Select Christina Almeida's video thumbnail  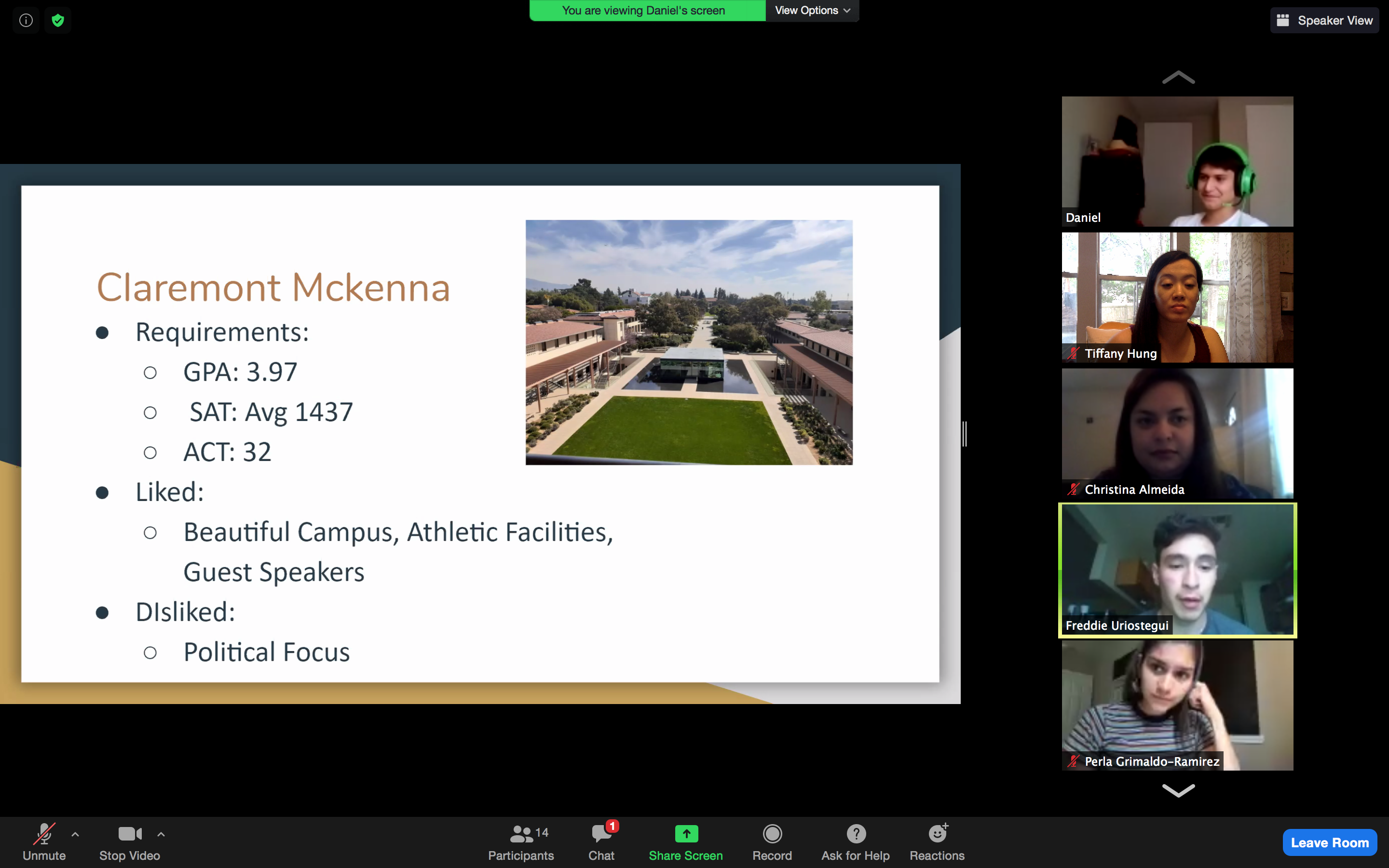tap(1177, 434)
